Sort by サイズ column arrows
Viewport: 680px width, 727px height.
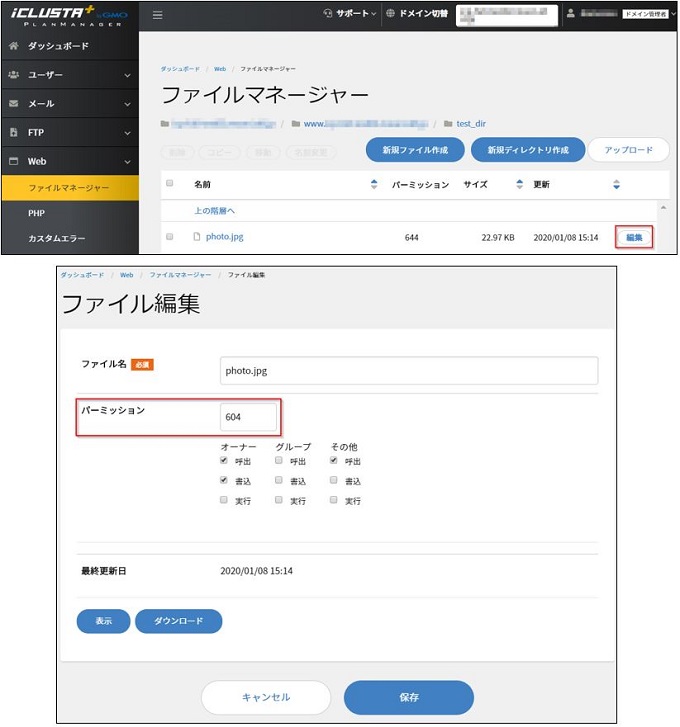(520, 184)
